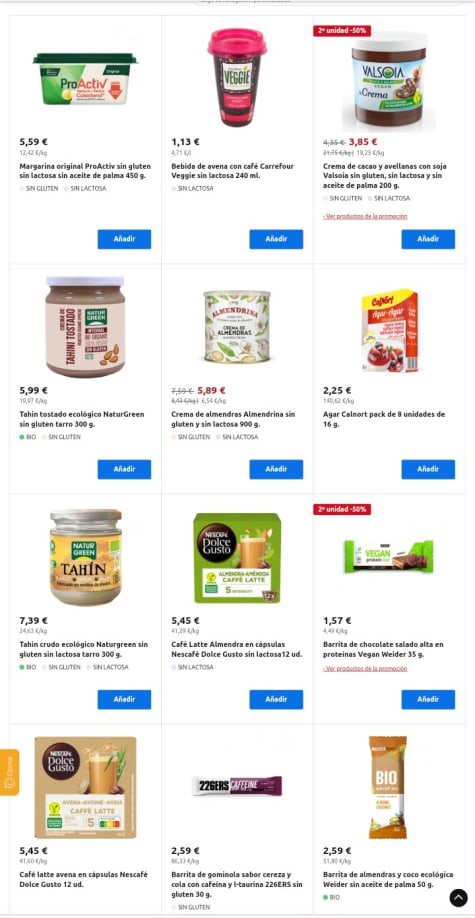Open the 226ERS caffeine bar image
The image size is (475, 918).
click(x=237, y=786)
